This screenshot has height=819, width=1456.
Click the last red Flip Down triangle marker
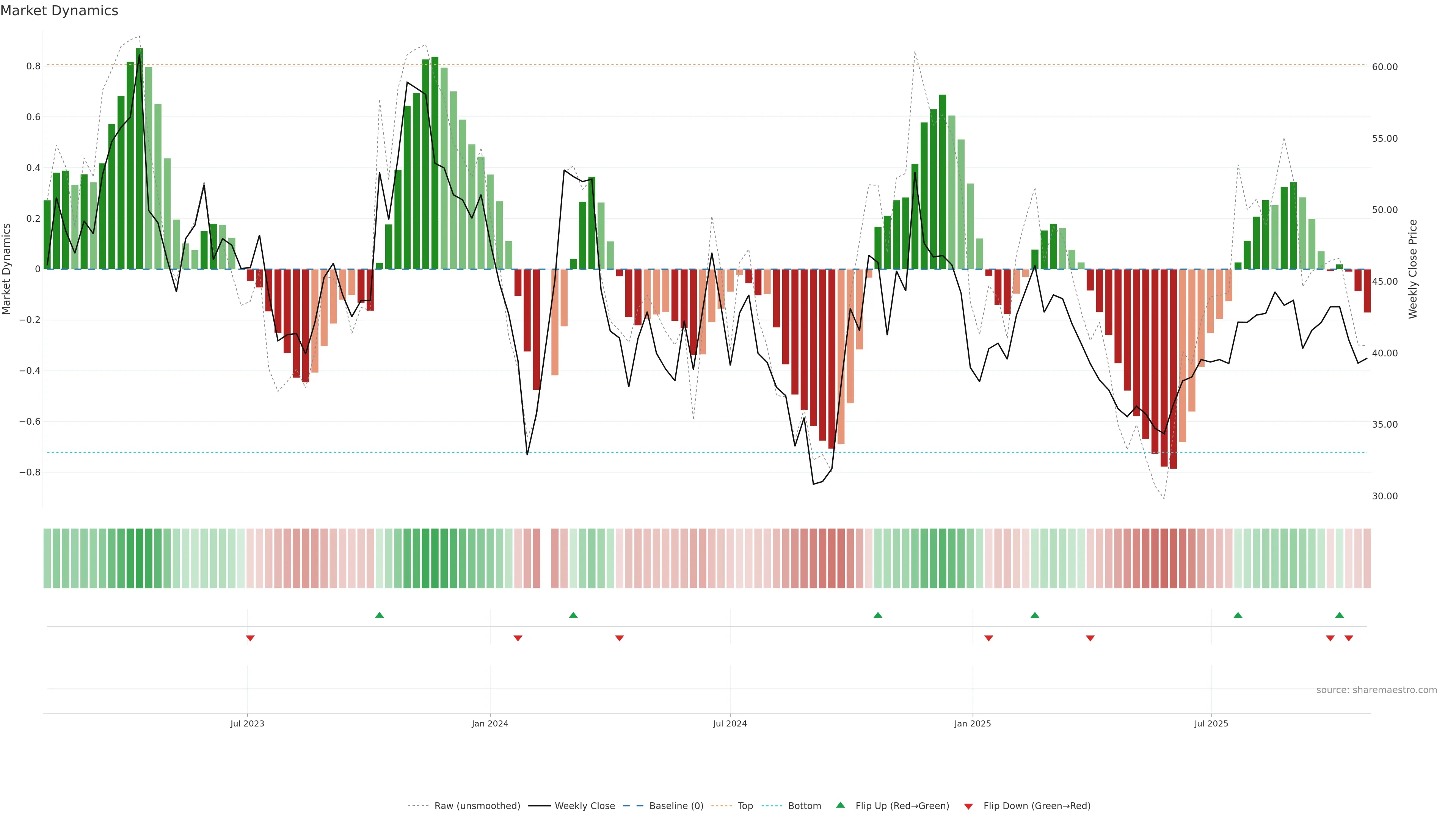1349,638
